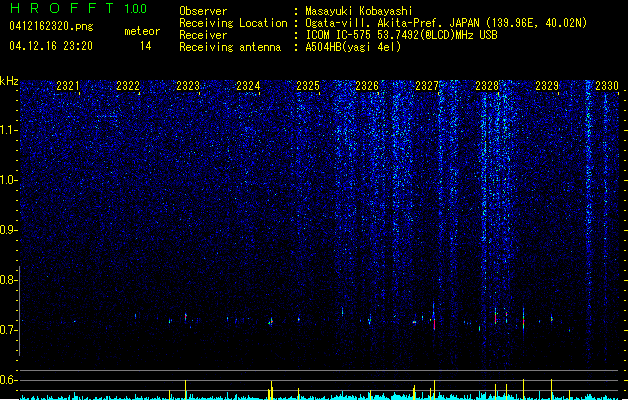Click the 2326 time marker
The image size is (629, 400).
click(367, 86)
